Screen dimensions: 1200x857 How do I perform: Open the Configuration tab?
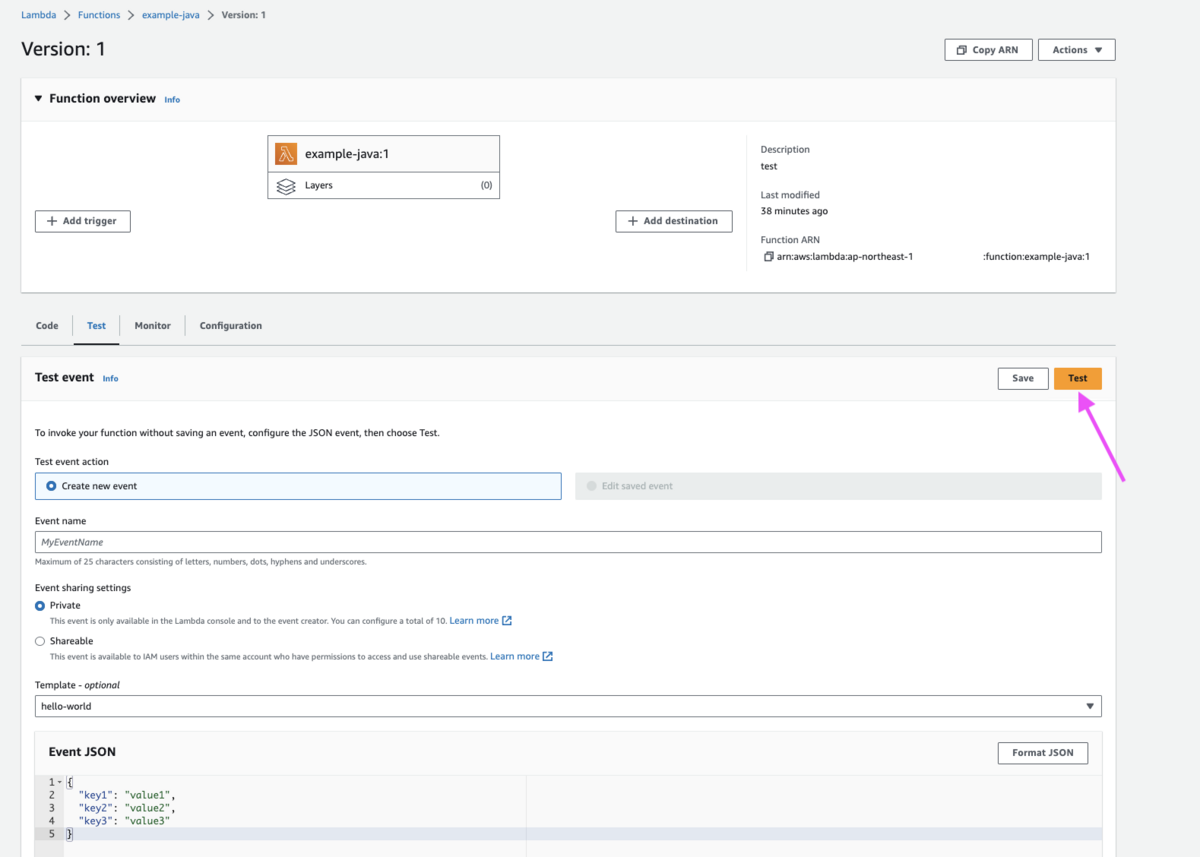pyautogui.click(x=230, y=325)
